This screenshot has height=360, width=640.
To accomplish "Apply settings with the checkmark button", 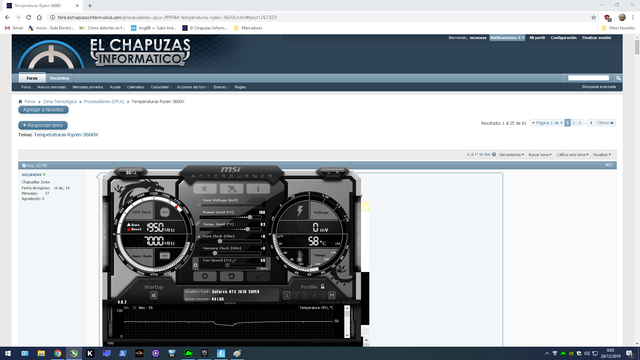I will tap(258, 276).
